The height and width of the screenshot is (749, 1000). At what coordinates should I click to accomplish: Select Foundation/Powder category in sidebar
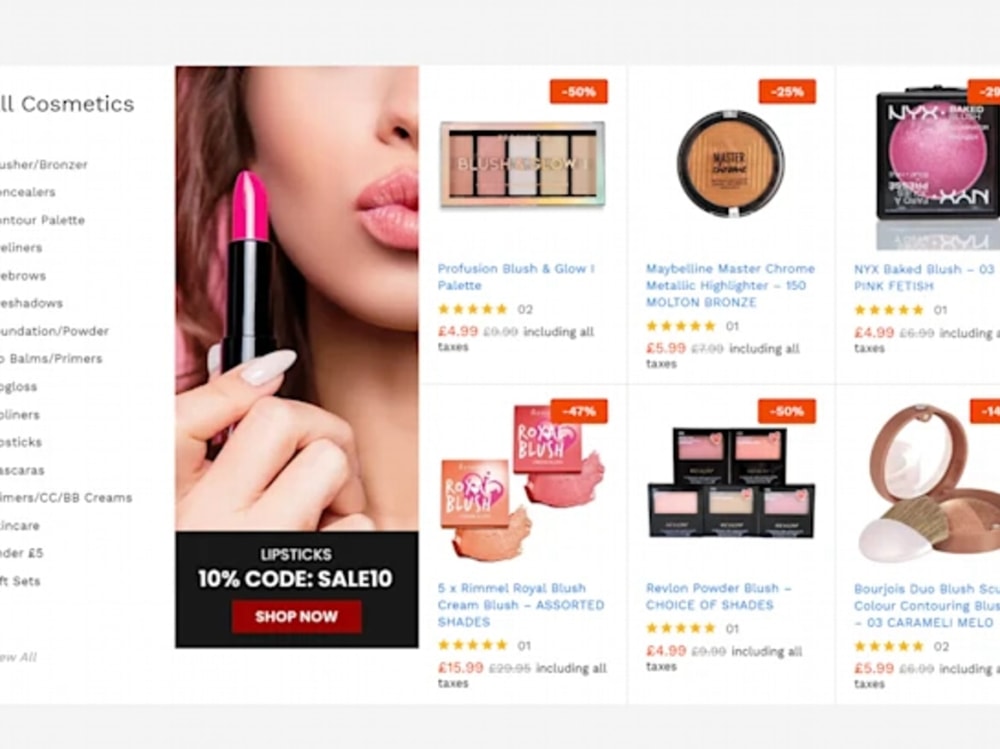click(x=54, y=331)
